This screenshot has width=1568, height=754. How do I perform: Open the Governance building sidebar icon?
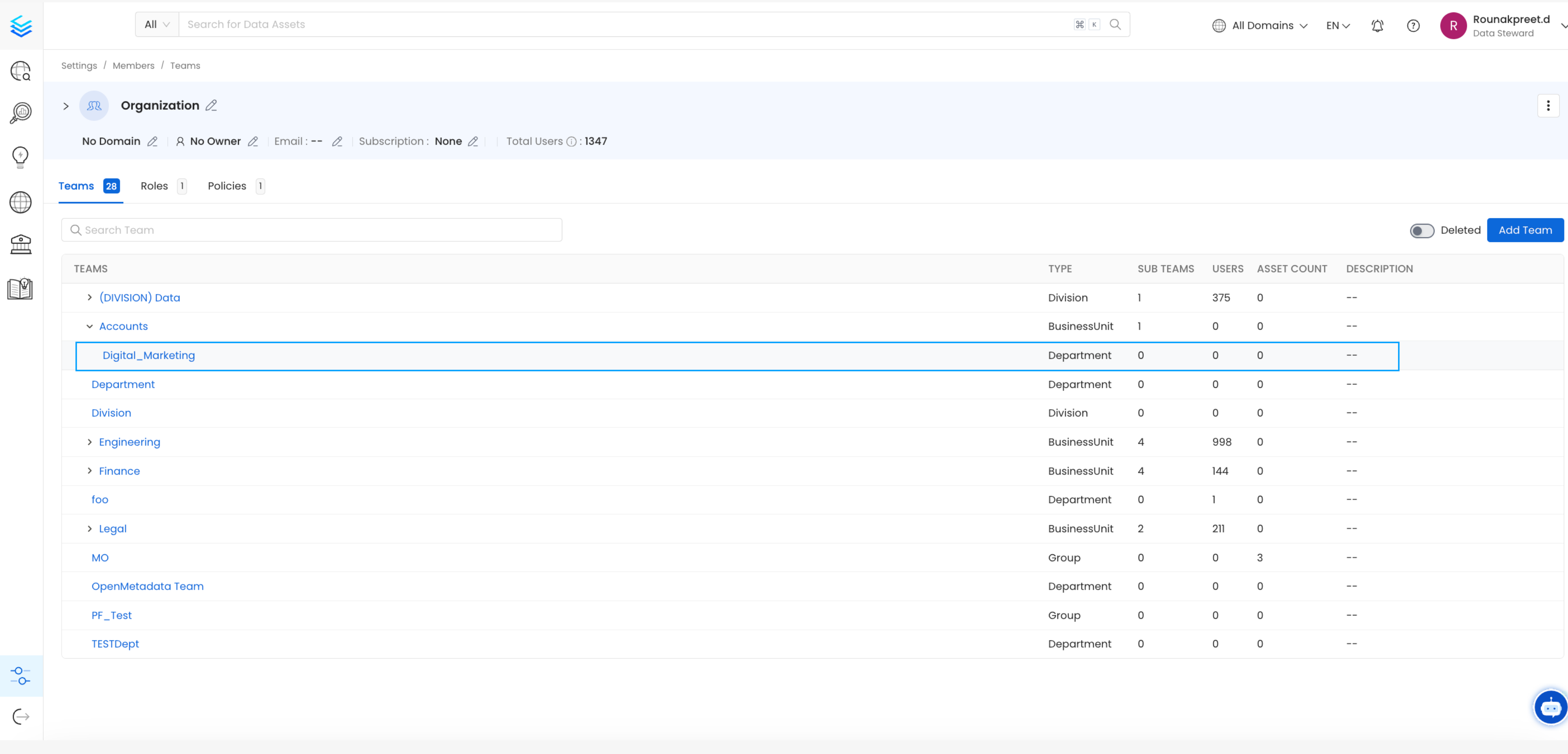[21, 244]
